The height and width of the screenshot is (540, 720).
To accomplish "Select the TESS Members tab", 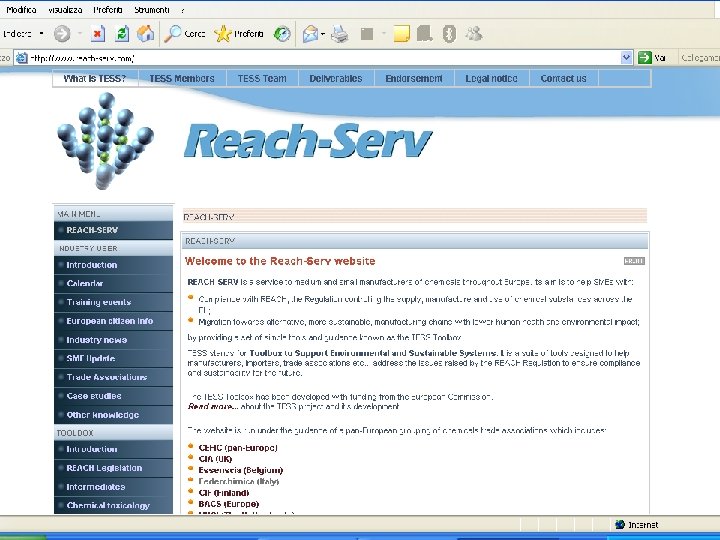I will click(182, 79).
